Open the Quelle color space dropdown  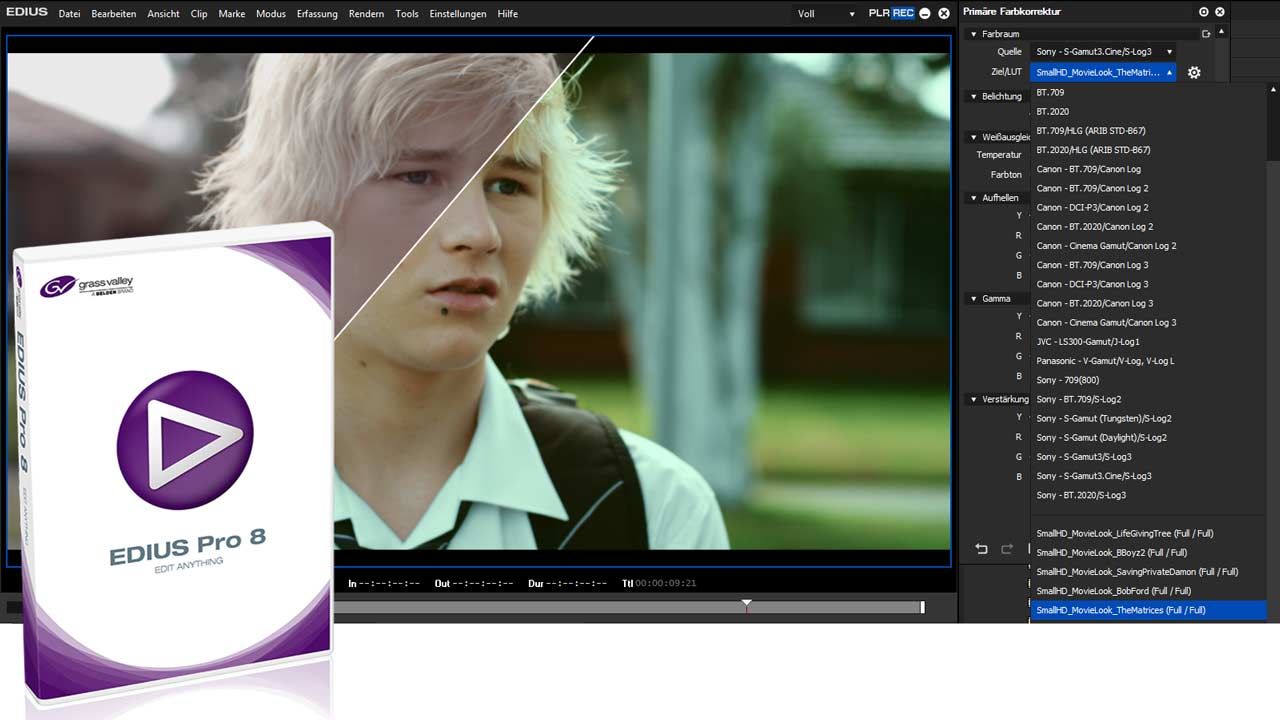click(1103, 52)
